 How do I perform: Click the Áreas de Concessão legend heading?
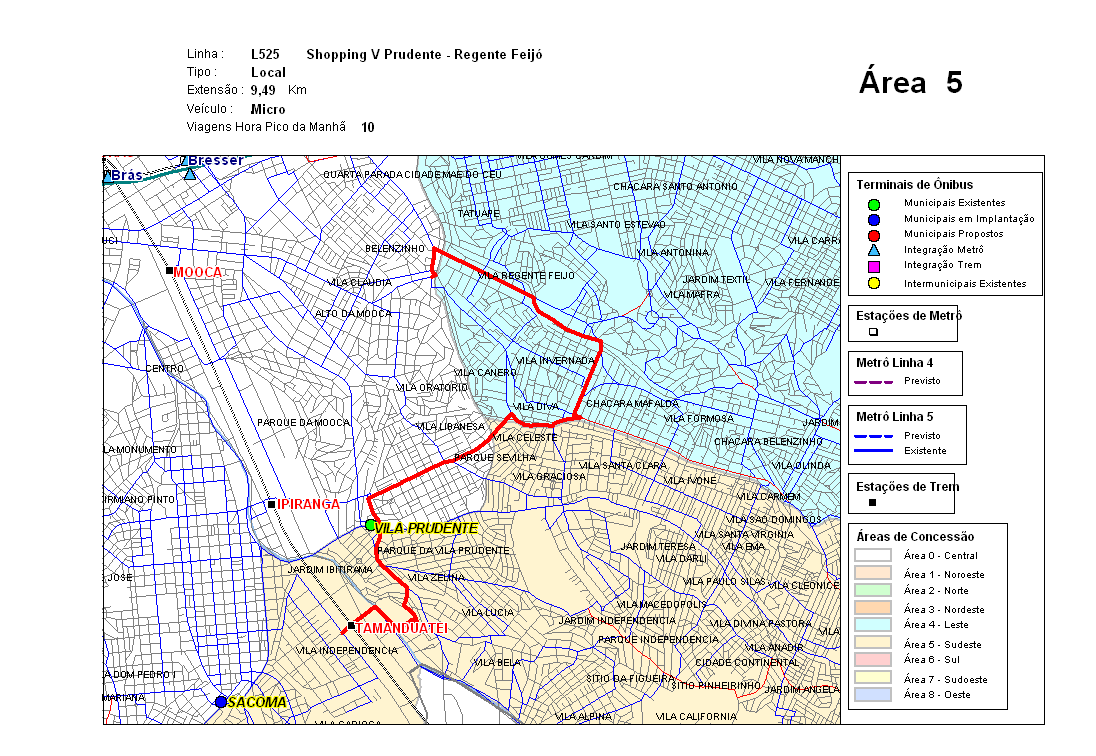(915, 537)
